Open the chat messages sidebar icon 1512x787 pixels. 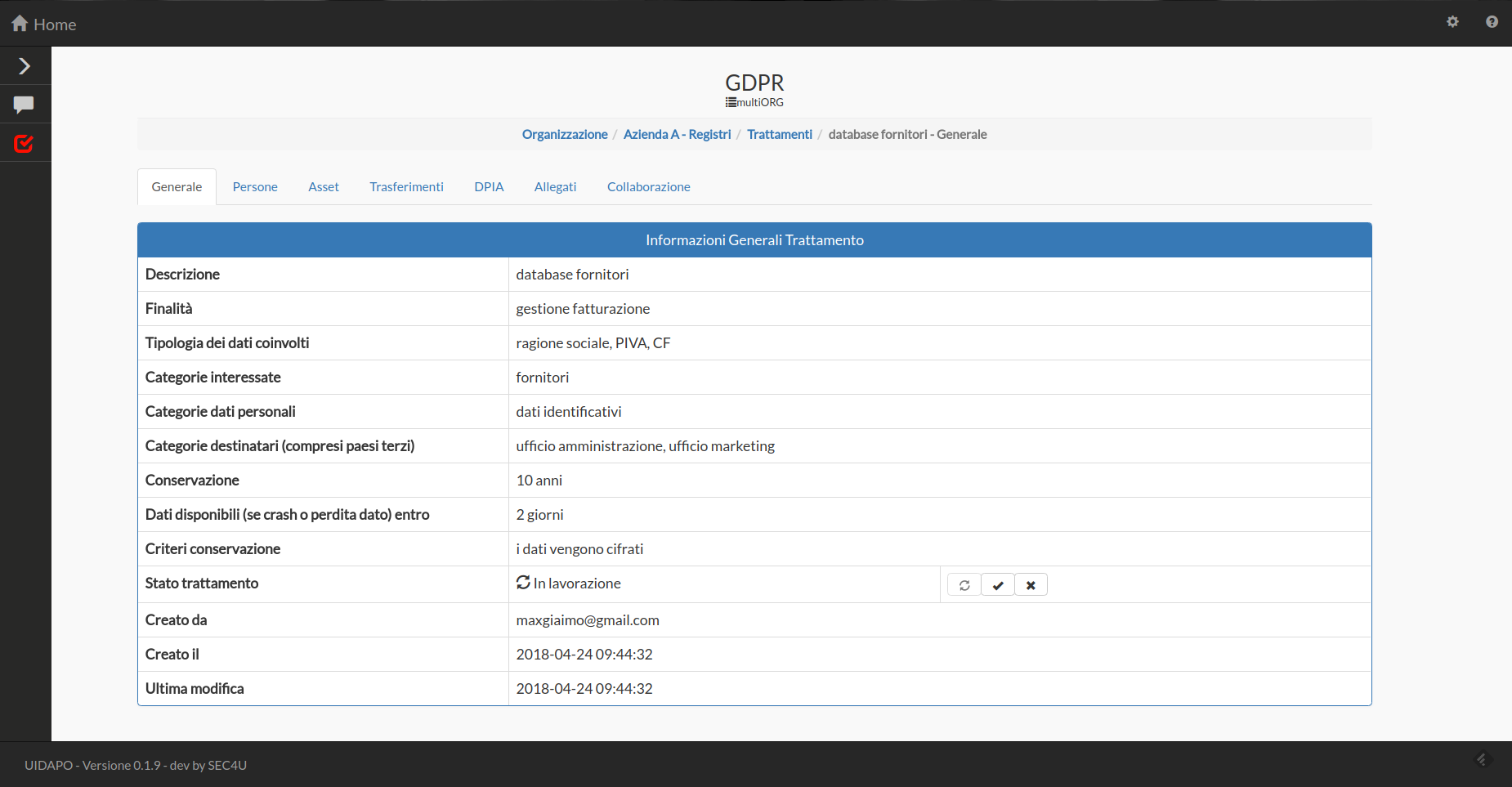[24, 105]
